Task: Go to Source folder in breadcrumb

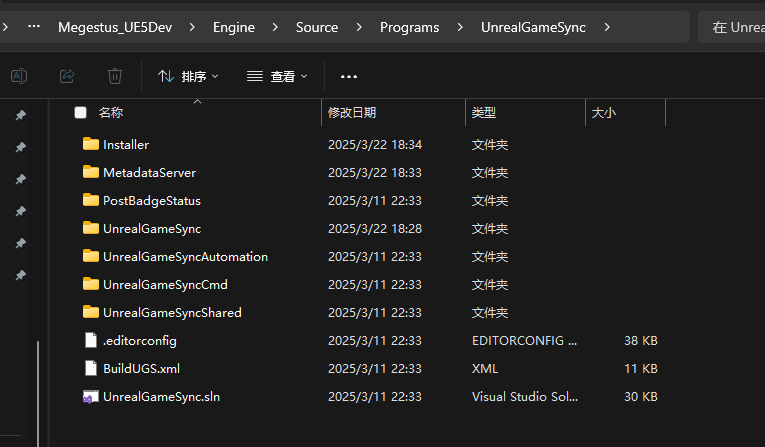Action: (x=317, y=27)
